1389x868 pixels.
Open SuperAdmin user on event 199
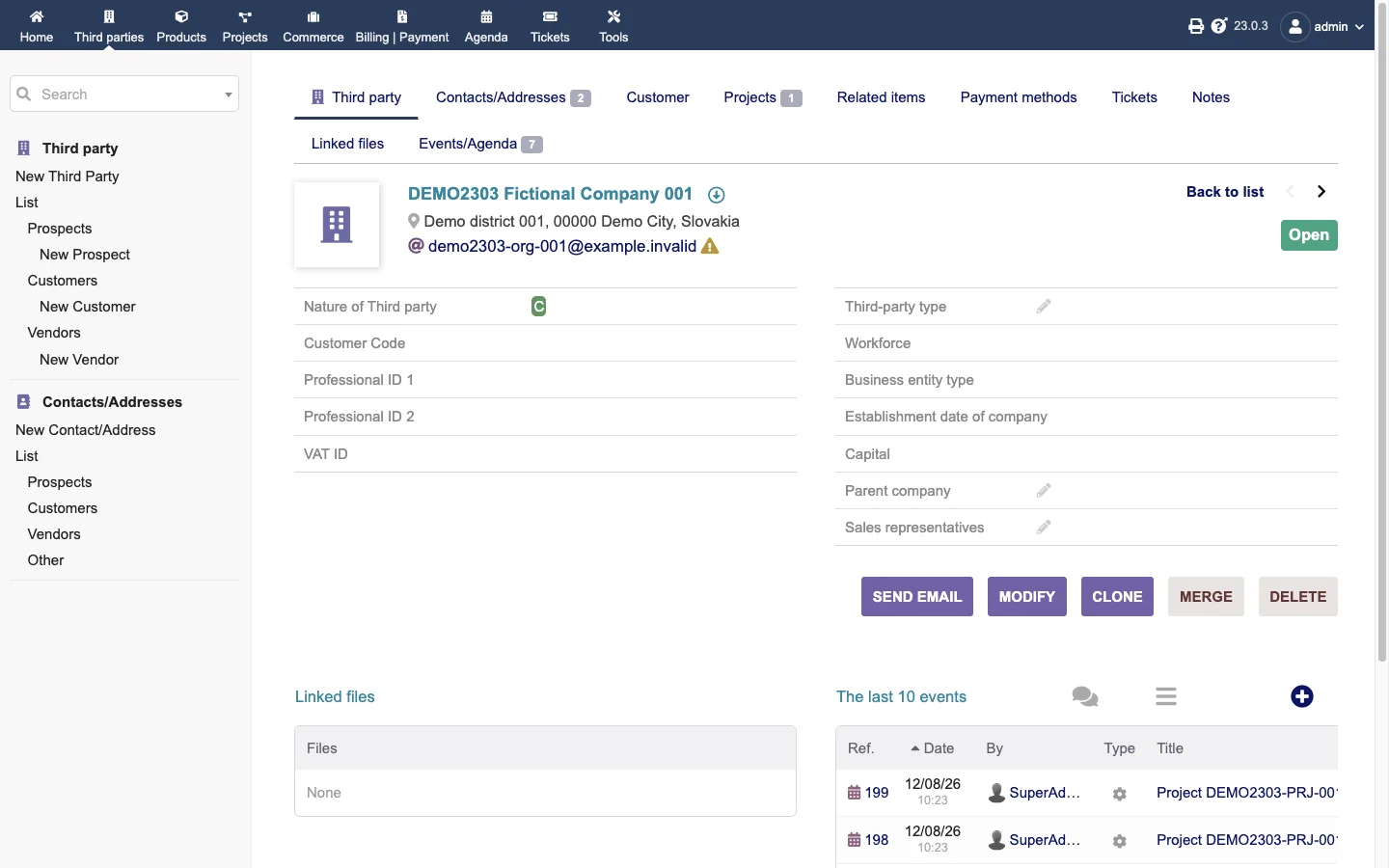coord(1034,793)
